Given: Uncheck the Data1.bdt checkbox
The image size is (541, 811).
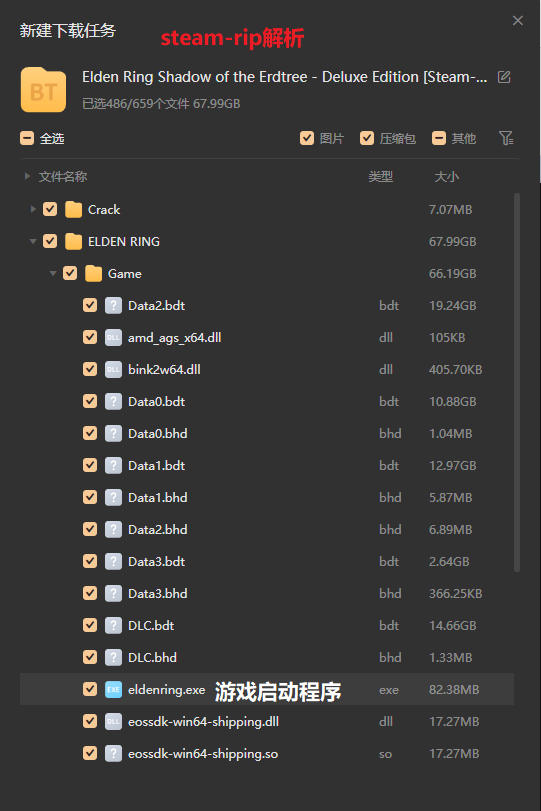Looking at the screenshot, I should 90,465.
